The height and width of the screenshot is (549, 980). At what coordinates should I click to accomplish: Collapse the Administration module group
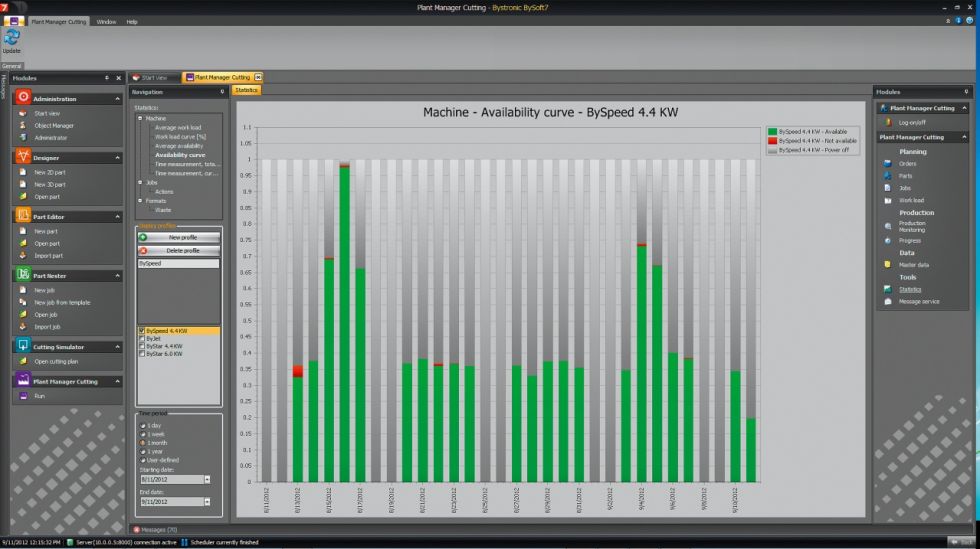pos(117,99)
